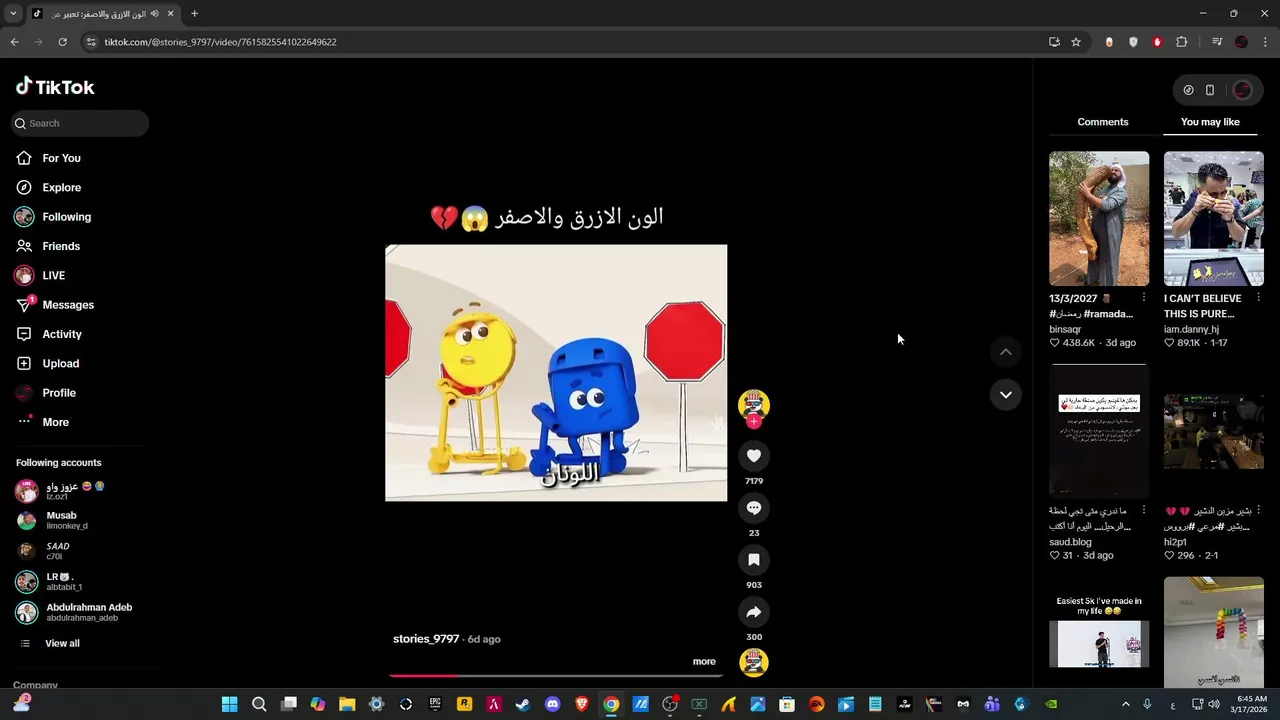Open iam.danny_hj video thumbnail

coord(1214,219)
